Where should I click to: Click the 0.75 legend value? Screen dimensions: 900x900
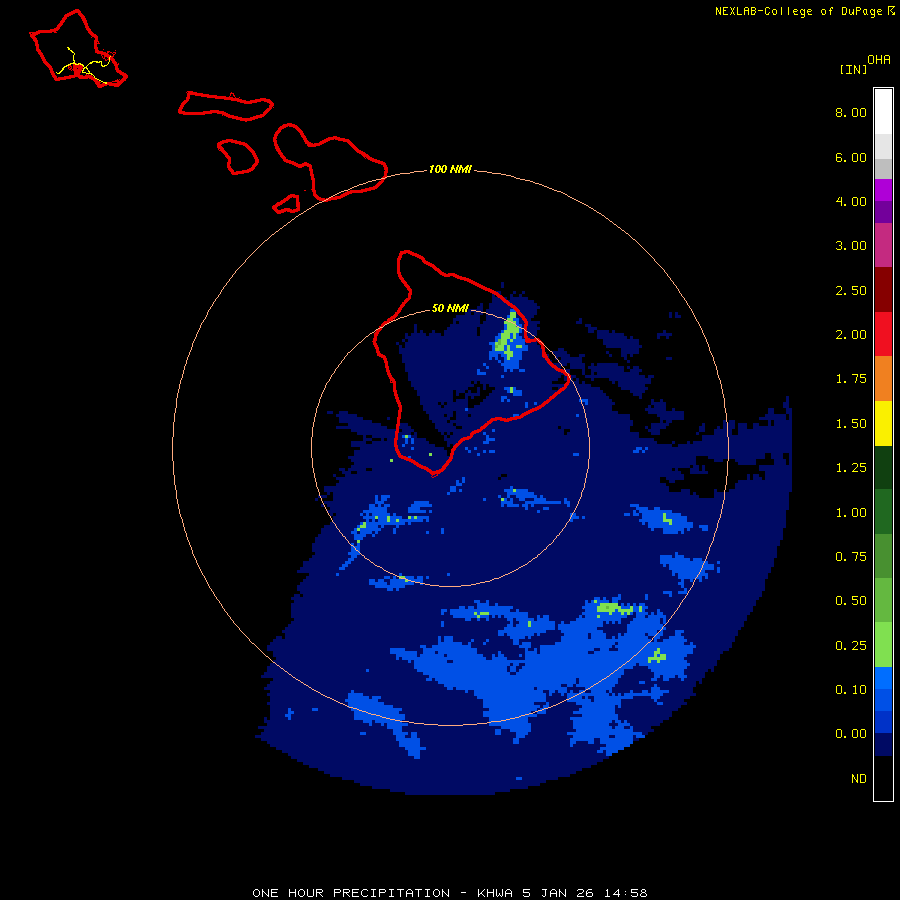[851, 557]
